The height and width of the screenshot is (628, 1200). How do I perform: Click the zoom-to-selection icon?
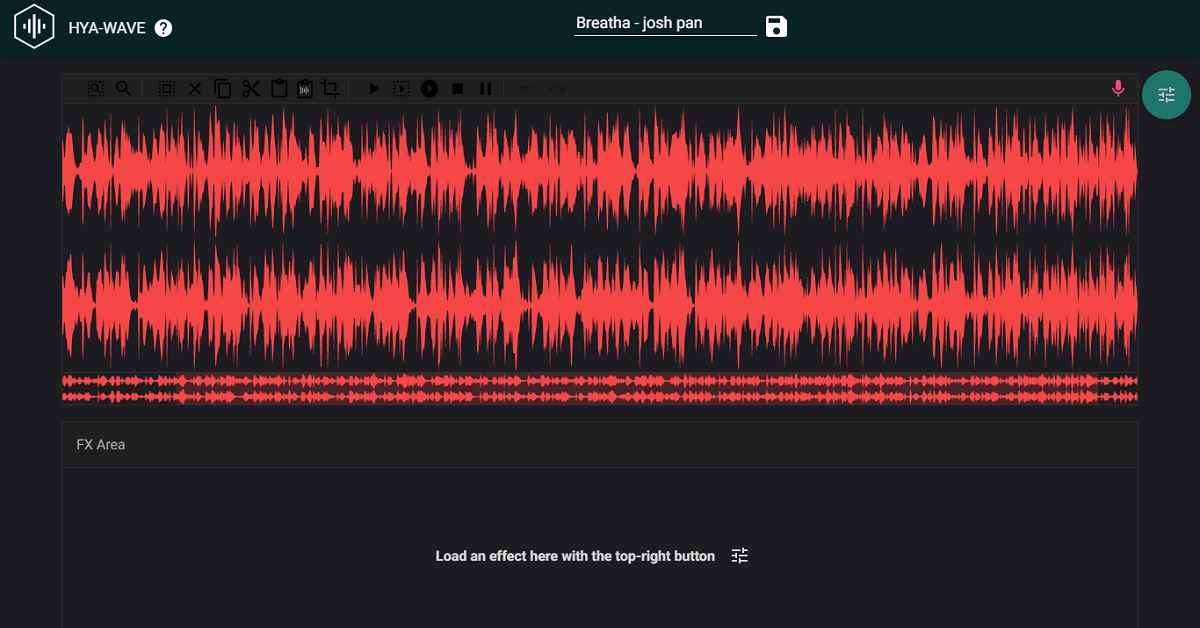click(x=95, y=89)
